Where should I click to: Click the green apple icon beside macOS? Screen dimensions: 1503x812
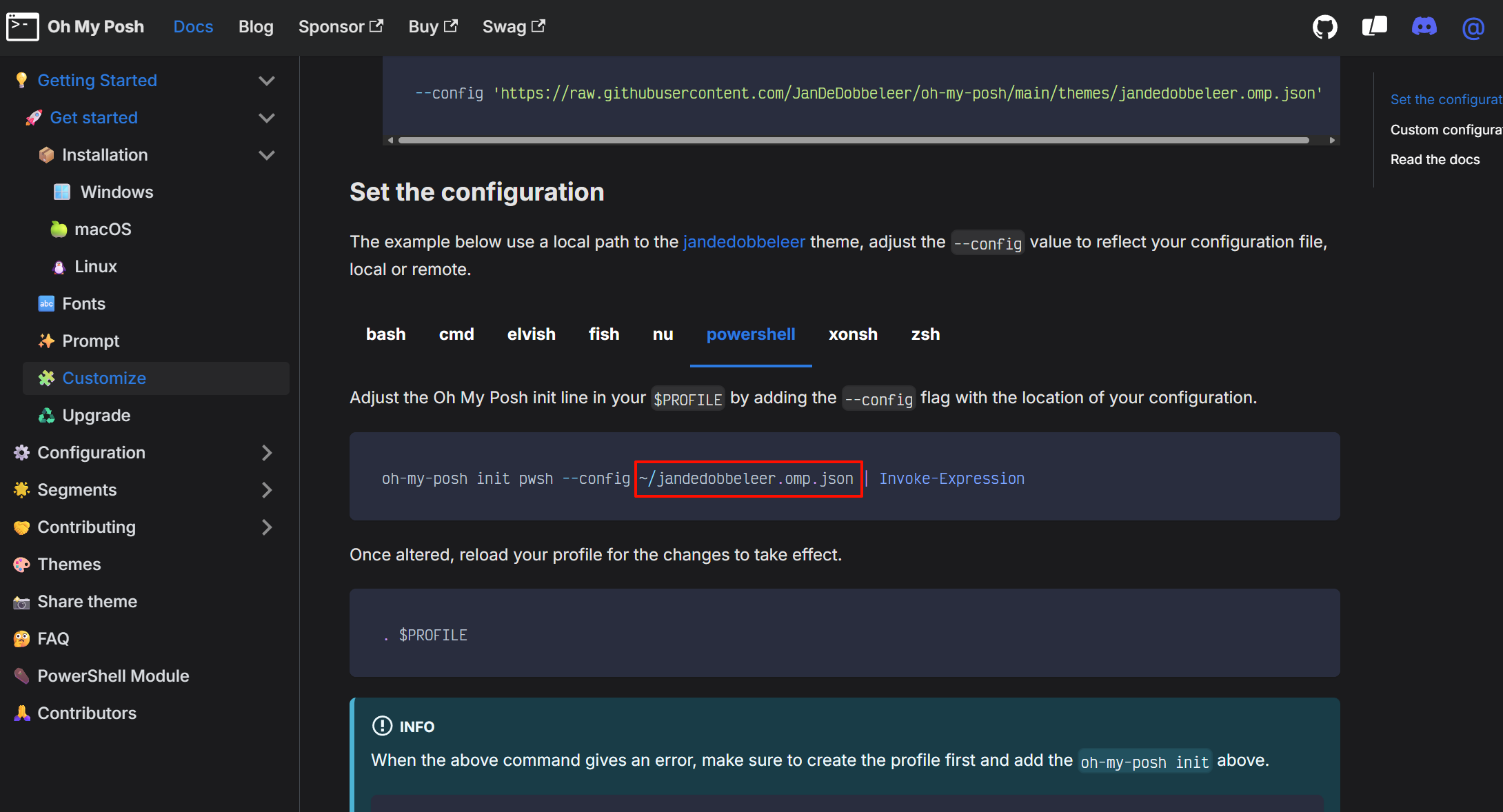pos(59,230)
